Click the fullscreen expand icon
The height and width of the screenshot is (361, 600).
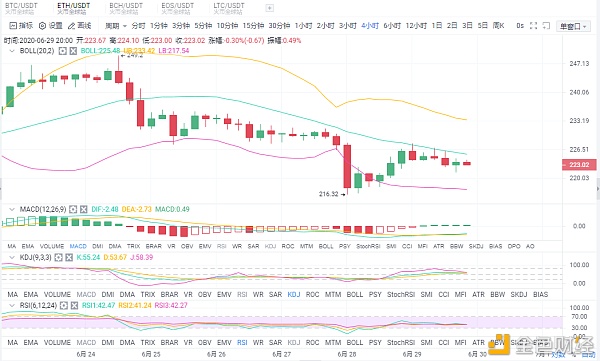click(533, 26)
